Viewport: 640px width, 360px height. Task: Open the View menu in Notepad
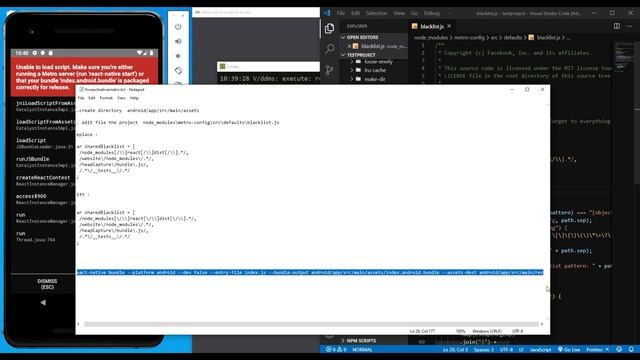(x=121, y=98)
